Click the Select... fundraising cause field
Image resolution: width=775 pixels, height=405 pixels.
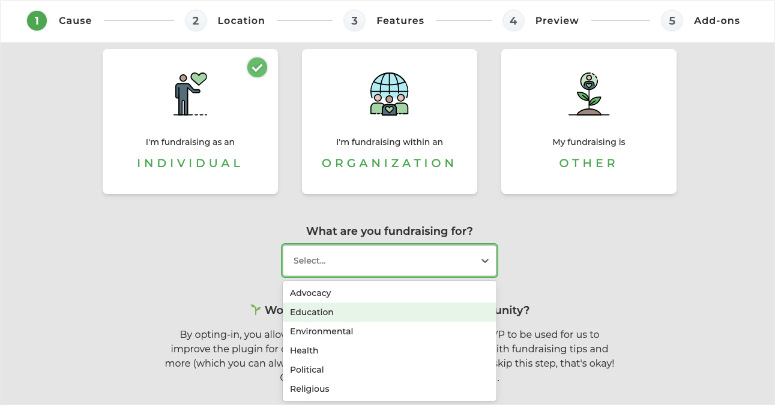pos(389,261)
